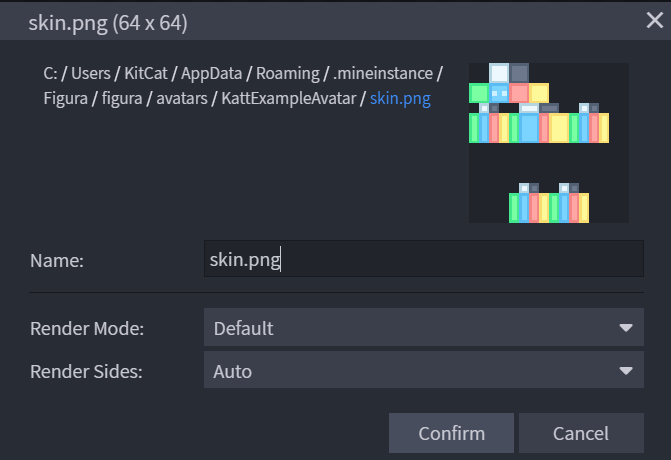Screen dimensions: 671x460
Task: Cancel the texture properties dialog
Action: pyautogui.click(x=580, y=433)
